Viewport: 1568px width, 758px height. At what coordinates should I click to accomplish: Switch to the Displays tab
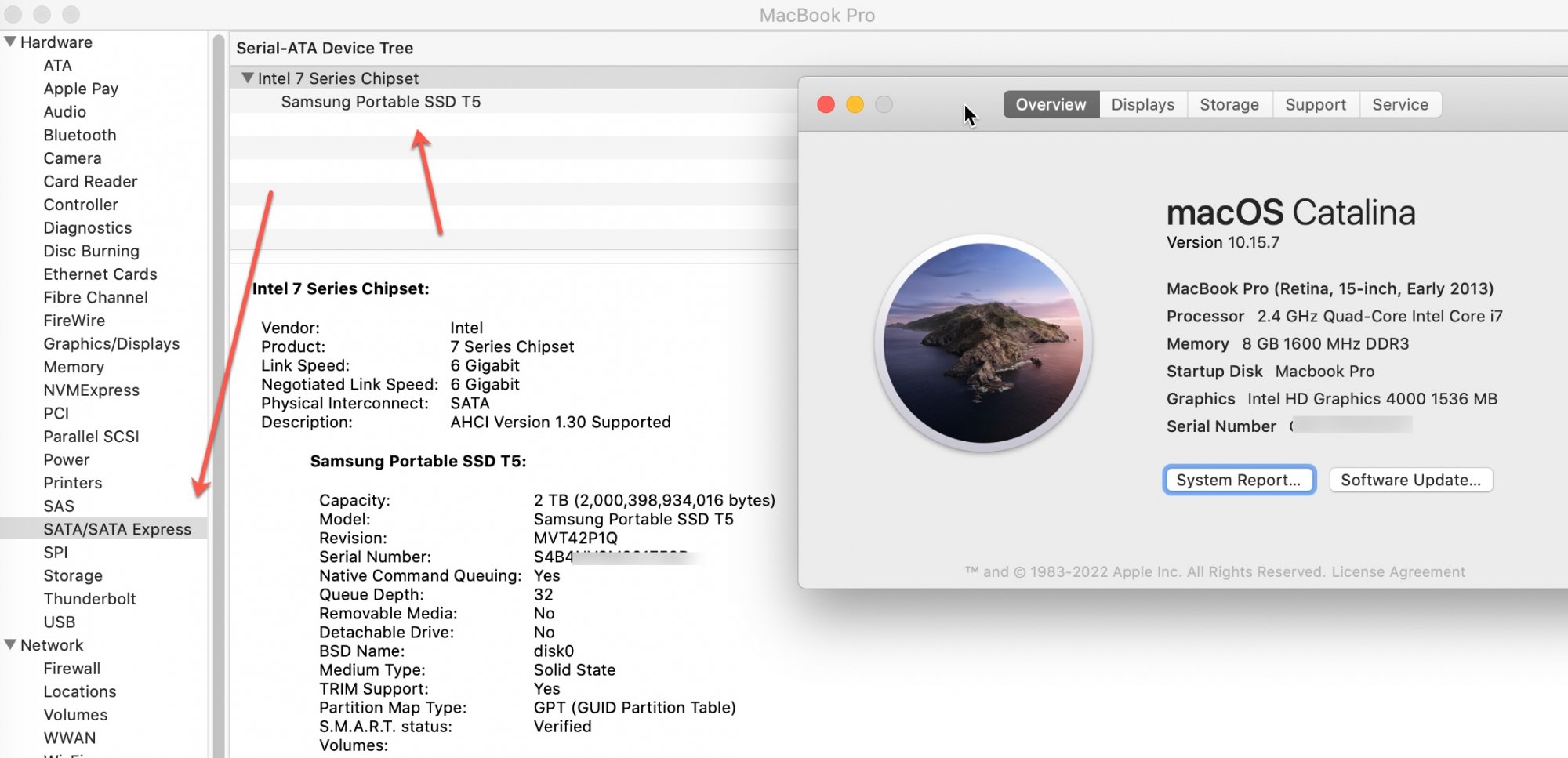click(1143, 104)
